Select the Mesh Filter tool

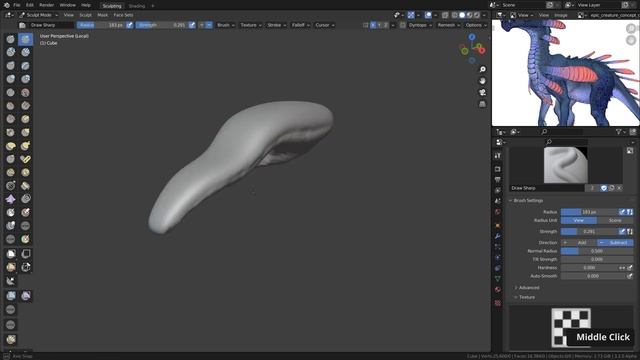tap(11, 296)
